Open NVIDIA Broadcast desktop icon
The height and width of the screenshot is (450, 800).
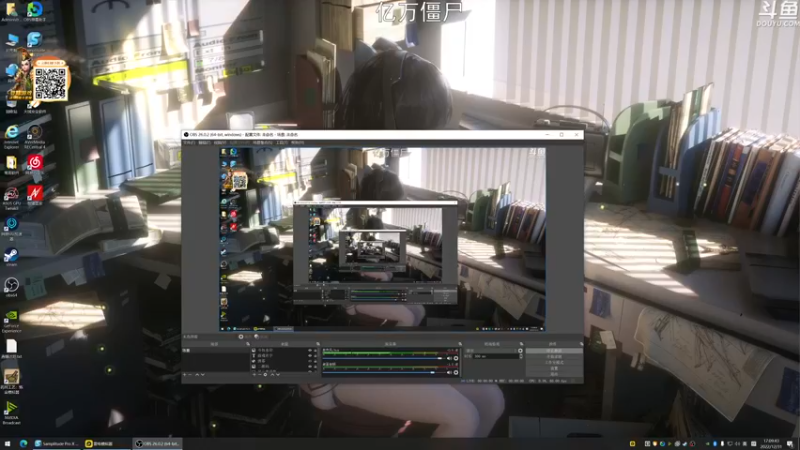pos(11,412)
